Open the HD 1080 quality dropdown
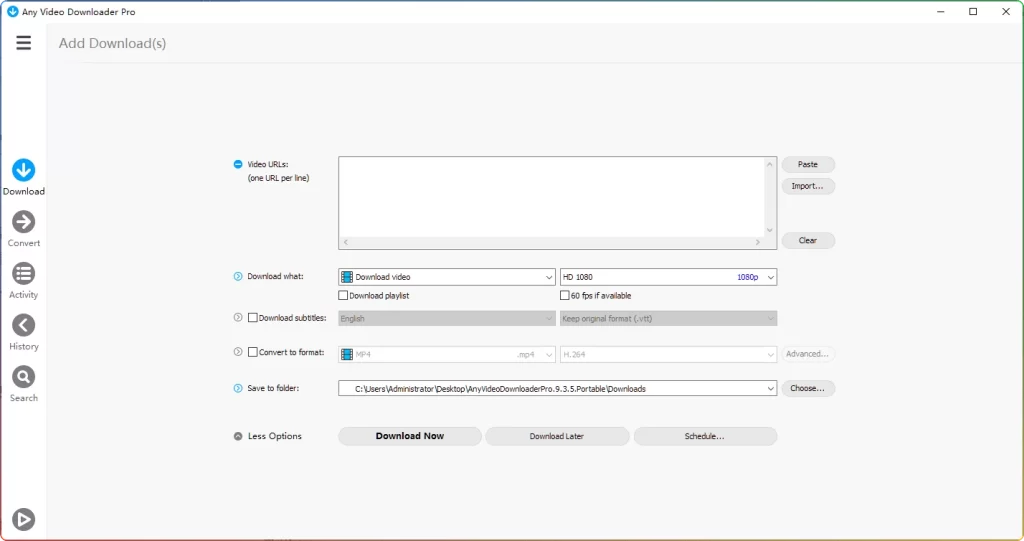Viewport: 1024px width, 541px height. (x=668, y=277)
